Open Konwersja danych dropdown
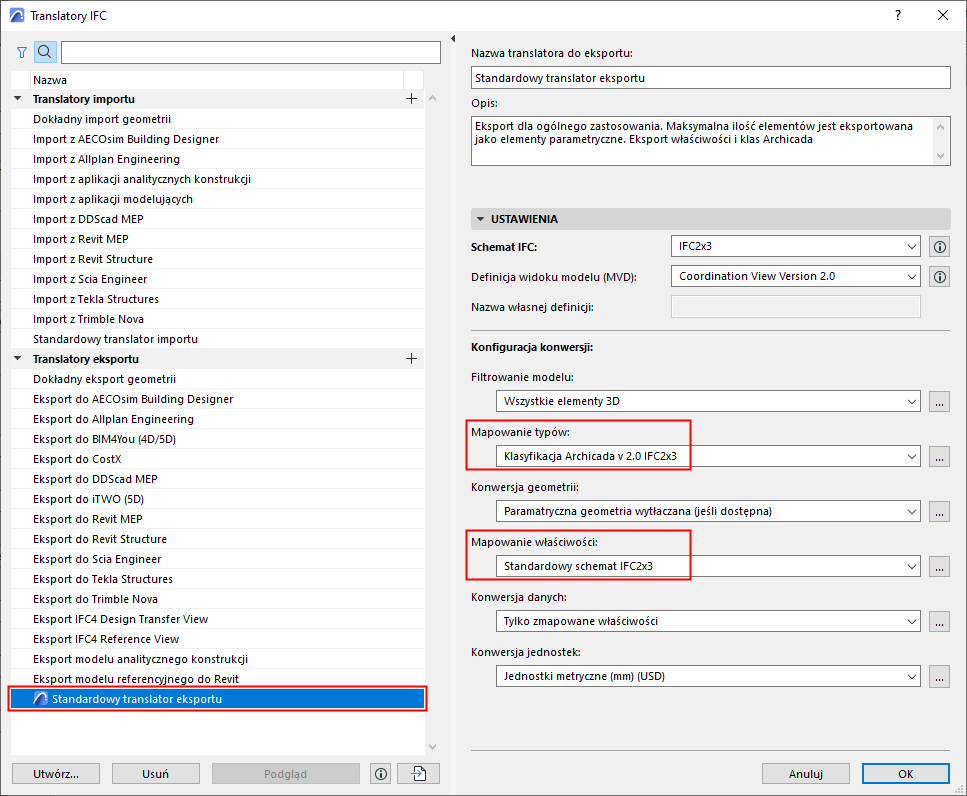Screen dimensions: 967x796 tap(708, 621)
